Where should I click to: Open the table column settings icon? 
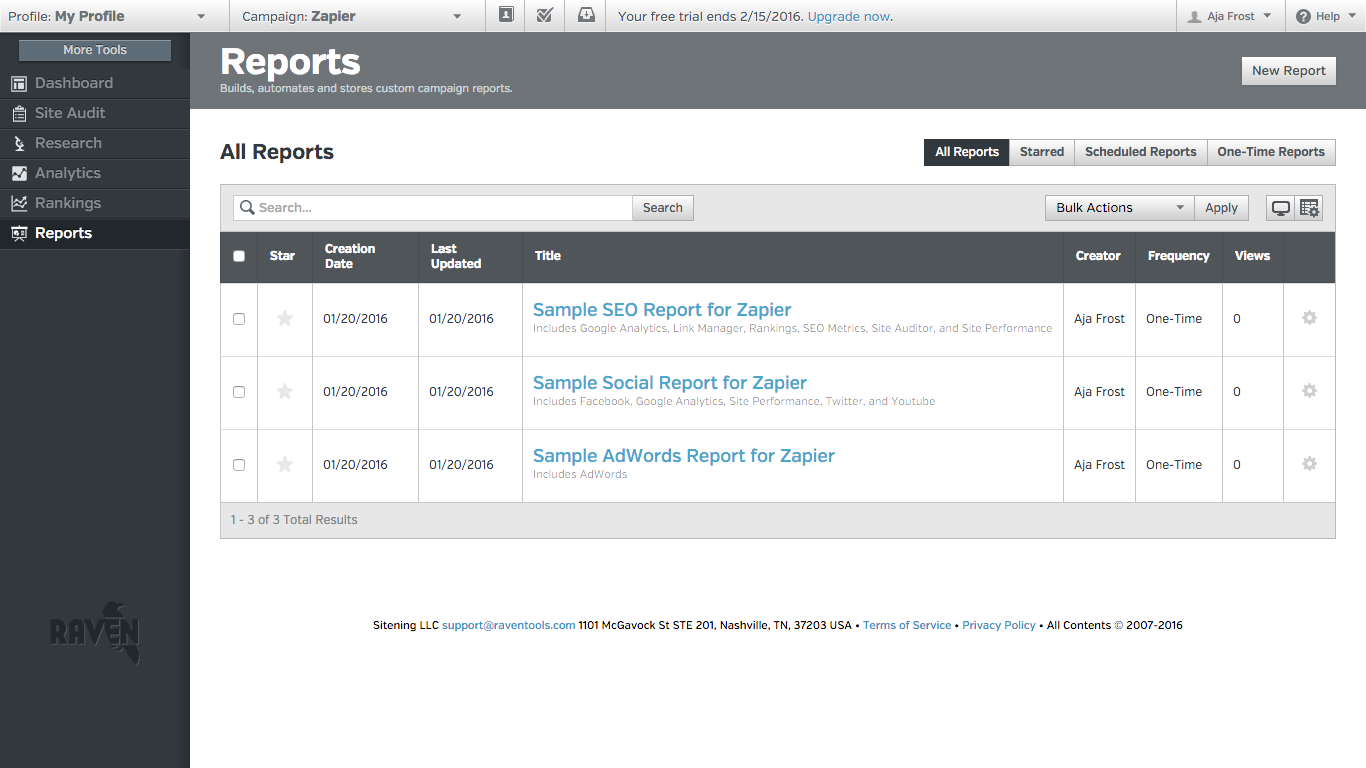tap(1309, 208)
